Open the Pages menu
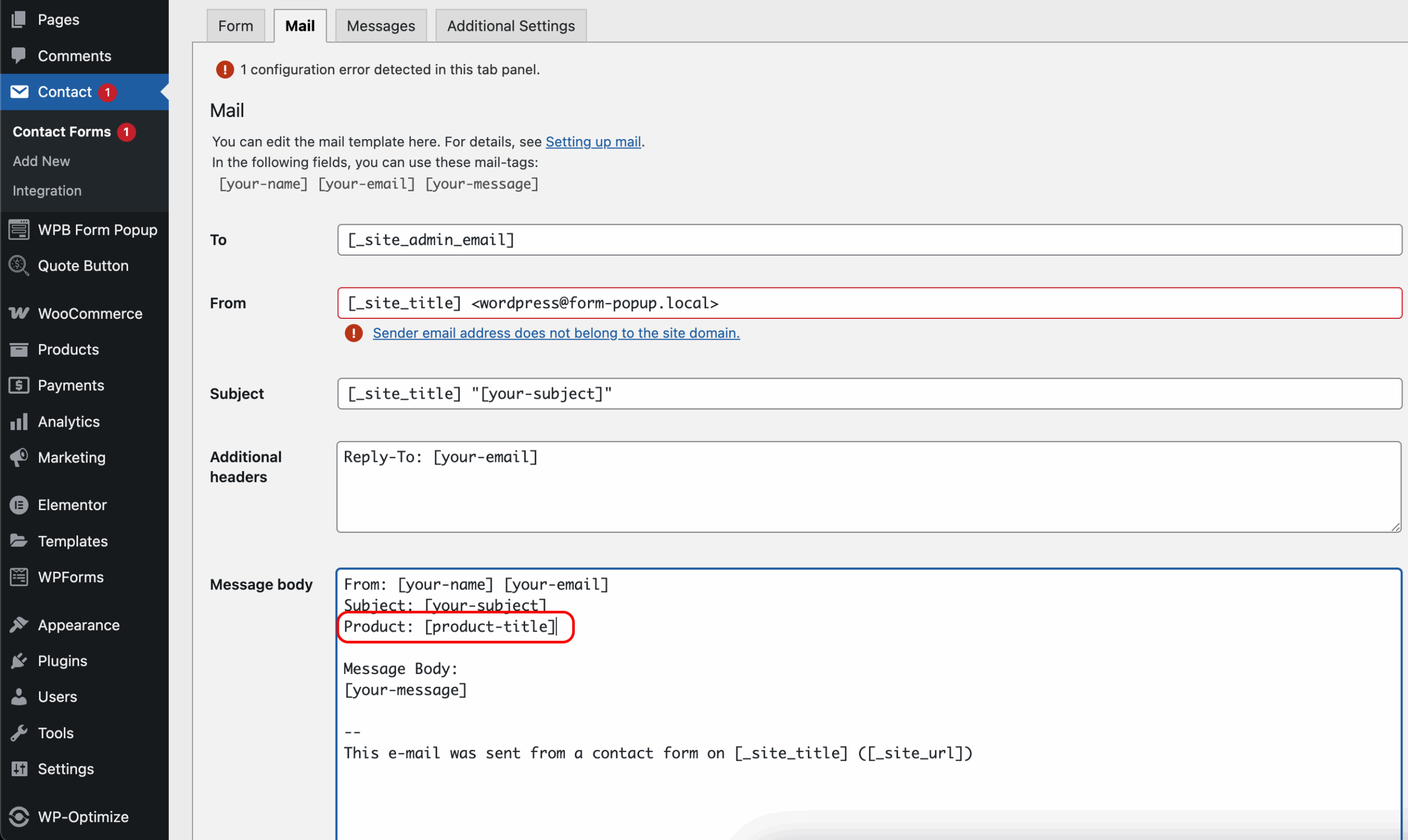 pos(84,19)
